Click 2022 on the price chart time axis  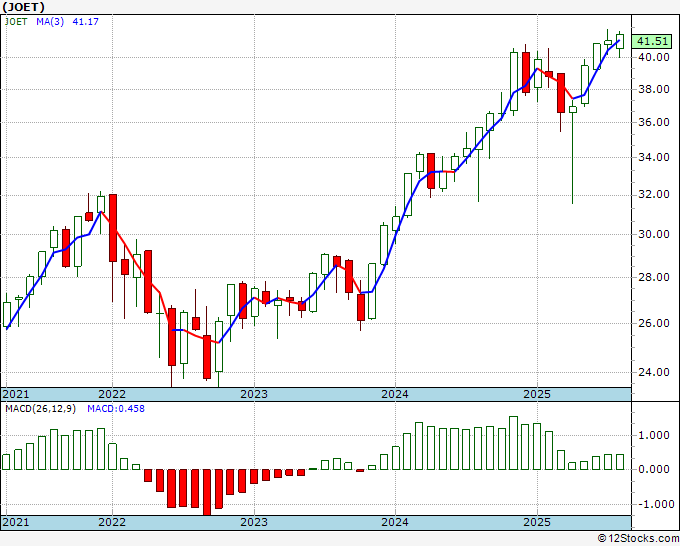(112, 394)
